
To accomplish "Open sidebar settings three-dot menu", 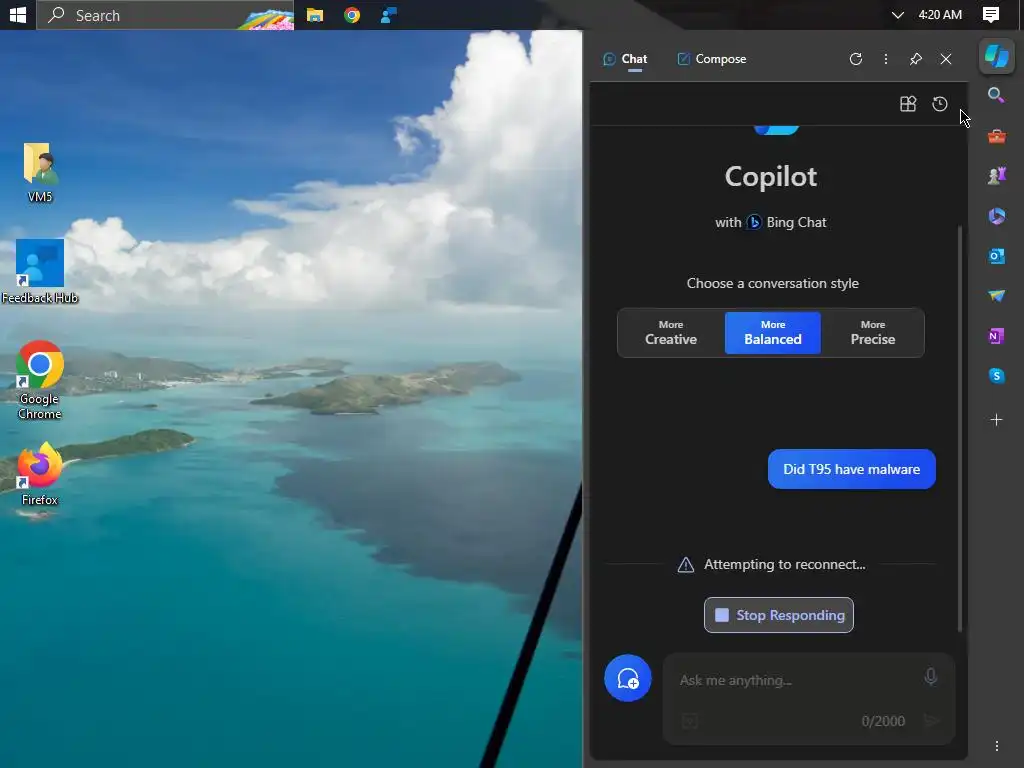I will pyautogui.click(x=997, y=746).
